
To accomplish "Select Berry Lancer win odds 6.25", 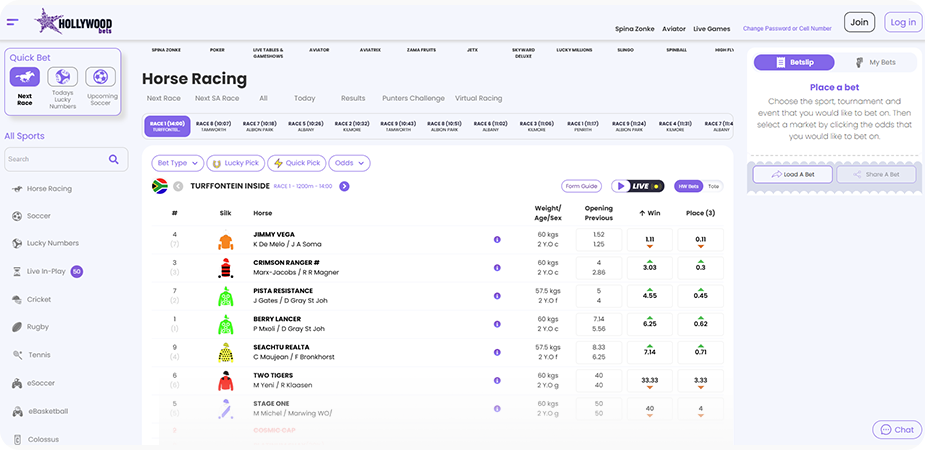I will [x=650, y=324].
